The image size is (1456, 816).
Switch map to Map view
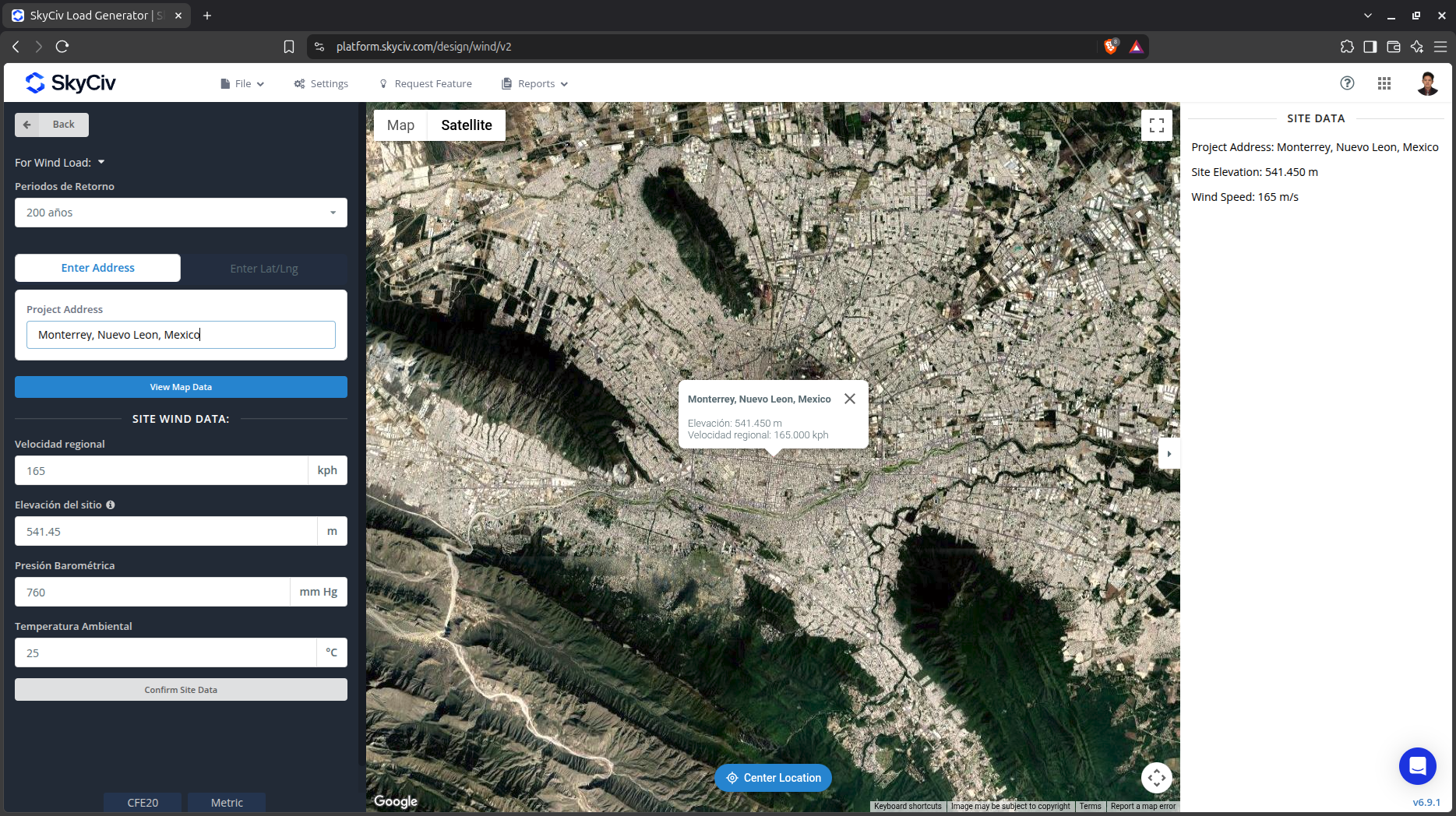pos(400,125)
